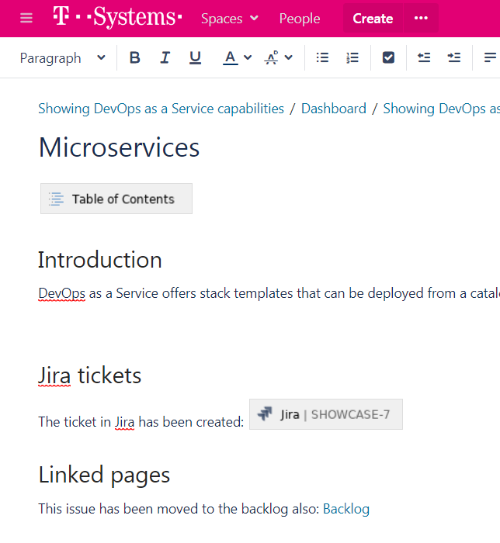Image resolution: width=500 pixels, height=543 pixels.
Task: Toggle underline formatting
Action: (x=195, y=57)
